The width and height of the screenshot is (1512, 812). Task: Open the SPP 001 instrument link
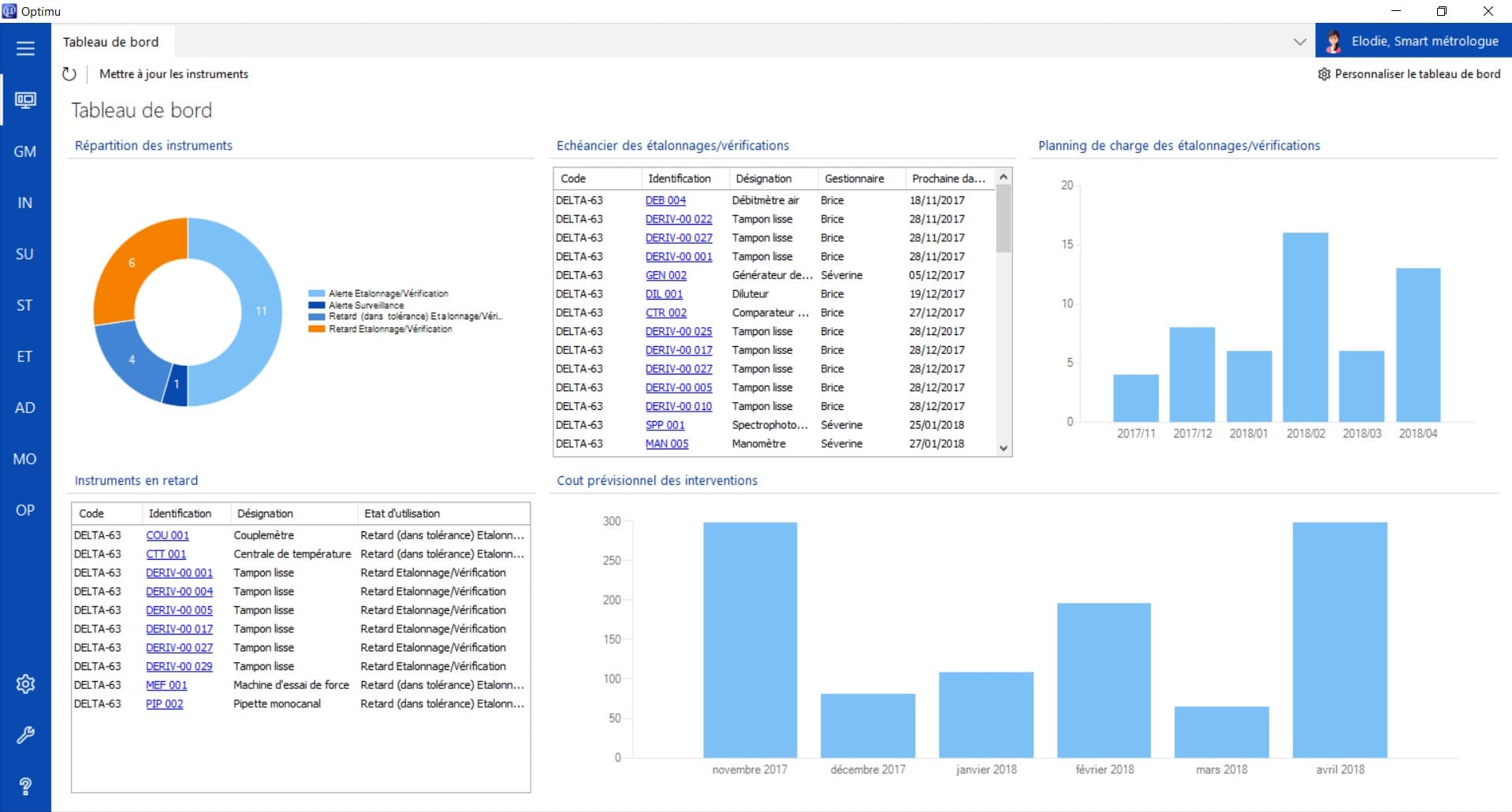coord(665,425)
